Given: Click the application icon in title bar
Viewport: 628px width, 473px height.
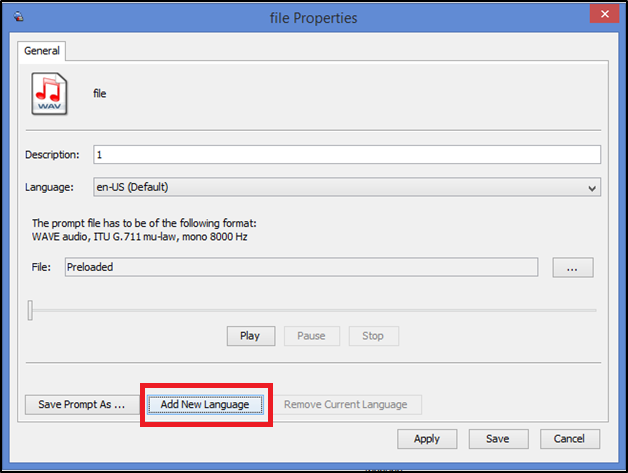Looking at the screenshot, I should click(18, 17).
